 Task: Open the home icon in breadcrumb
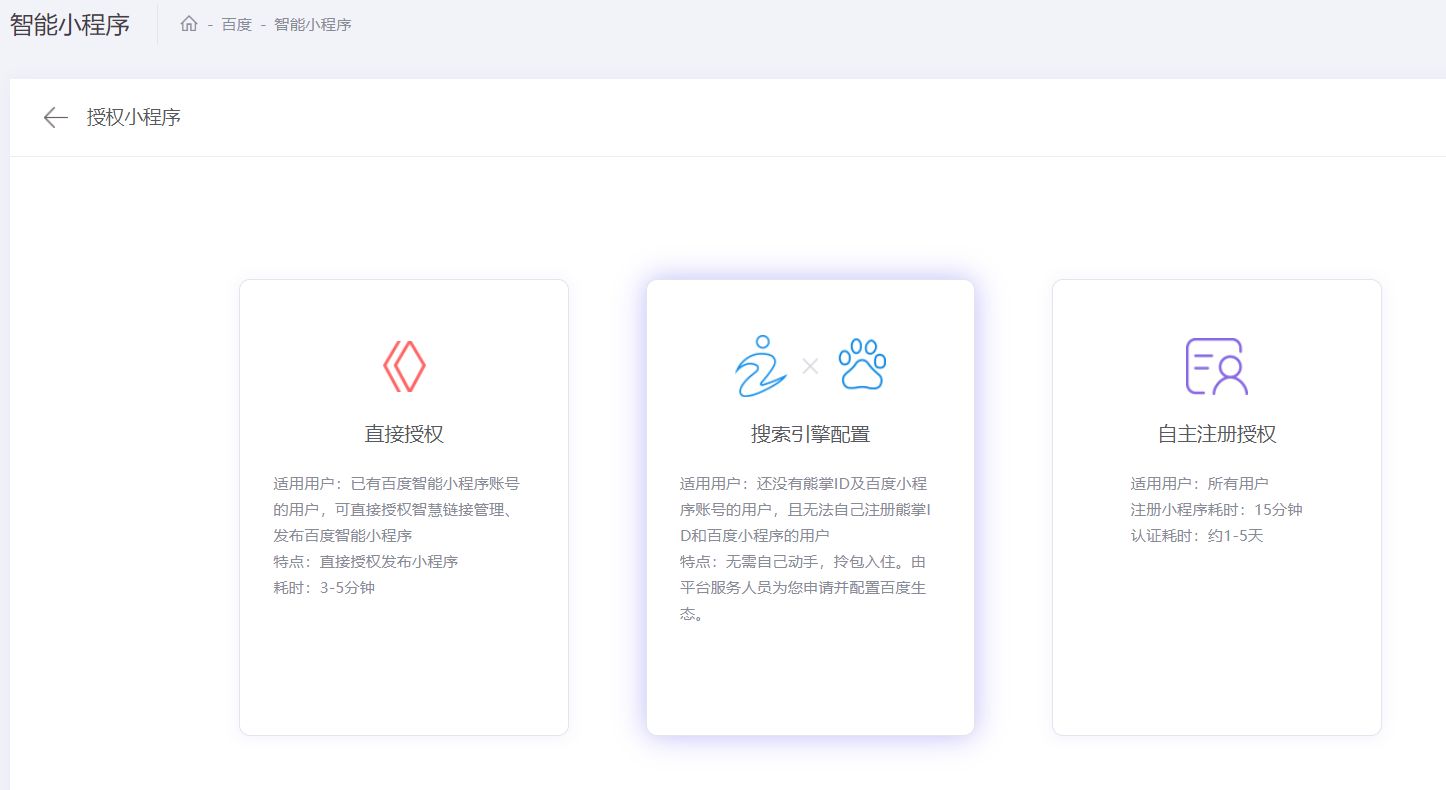pyautogui.click(x=189, y=24)
